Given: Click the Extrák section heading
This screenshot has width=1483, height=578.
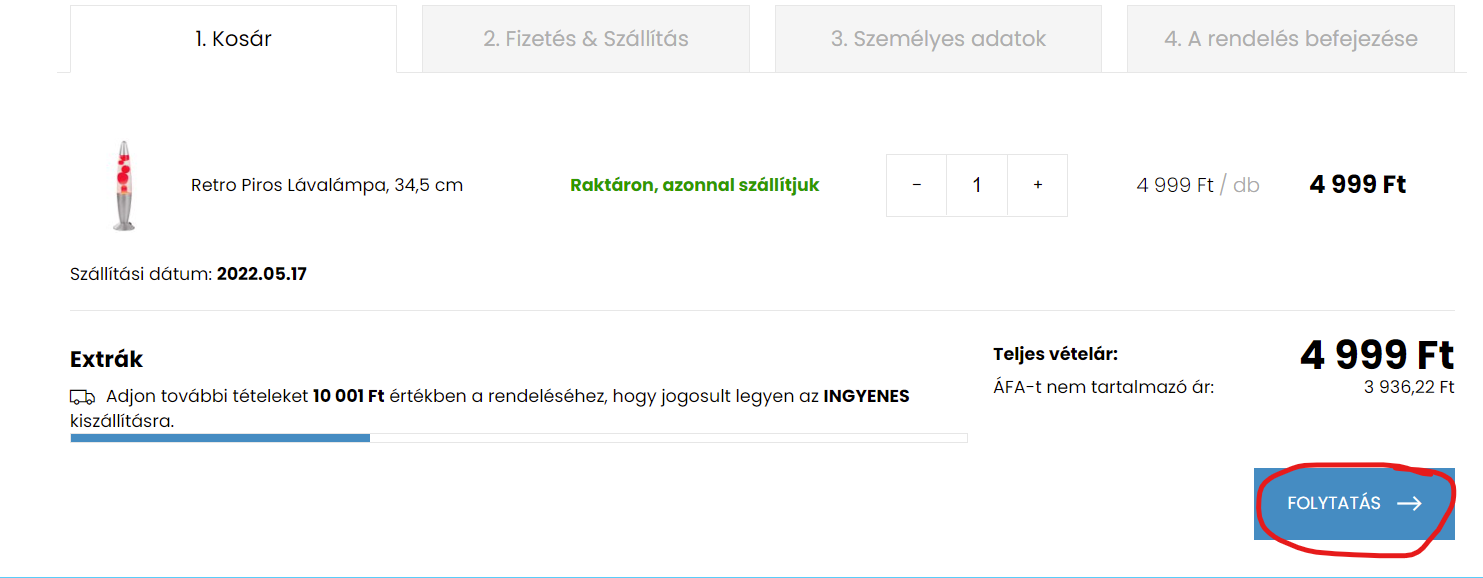Looking at the screenshot, I should pos(107,359).
